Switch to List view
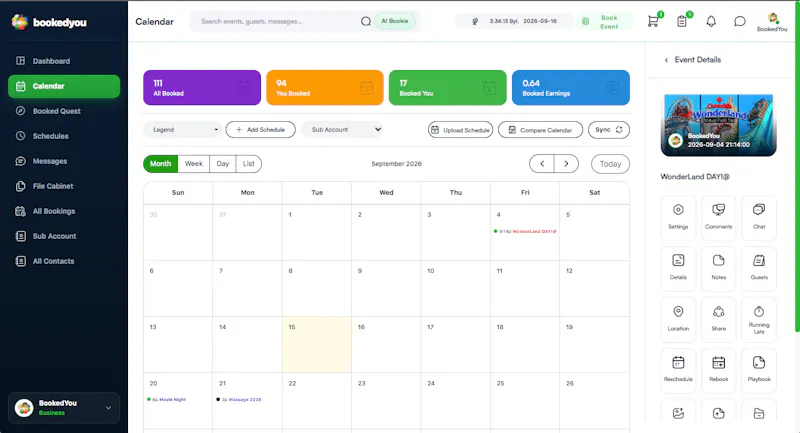 (248, 164)
